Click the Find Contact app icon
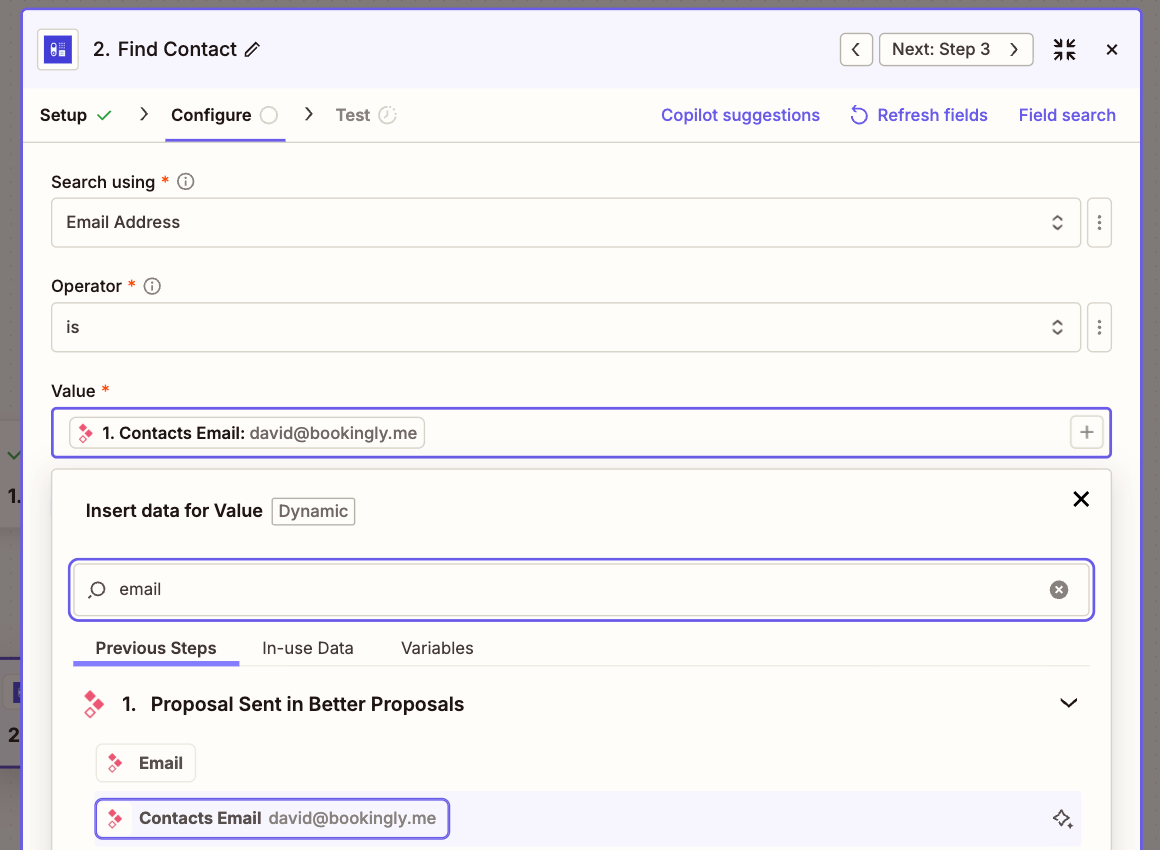Image resolution: width=1160 pixels, height=850 pixels. coord(58,50)
